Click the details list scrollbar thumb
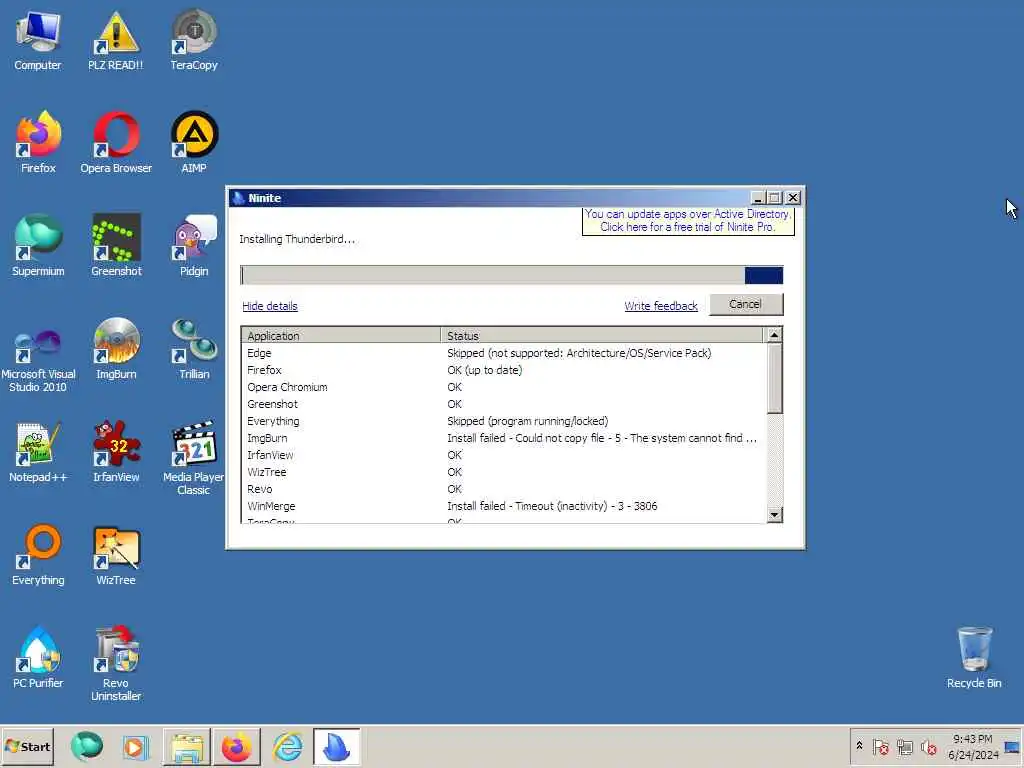The height and width of the screenshot is (768, 1024). click(x=775, y=379)
